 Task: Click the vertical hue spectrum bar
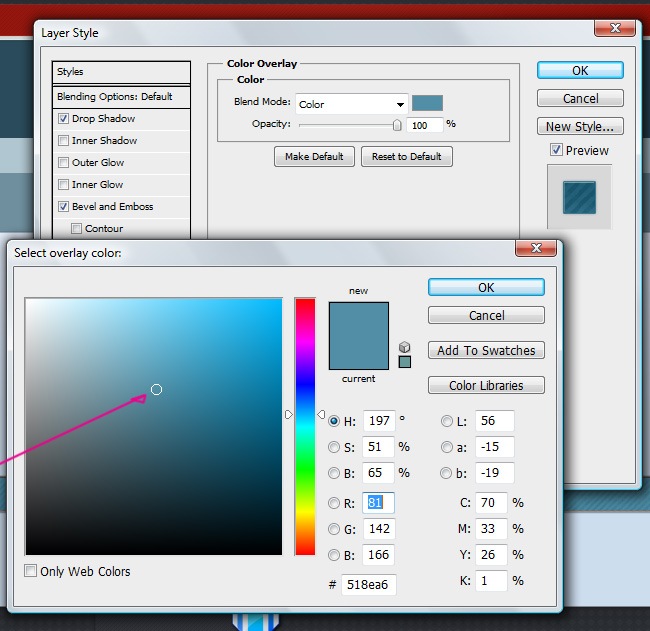pos(304,426)
